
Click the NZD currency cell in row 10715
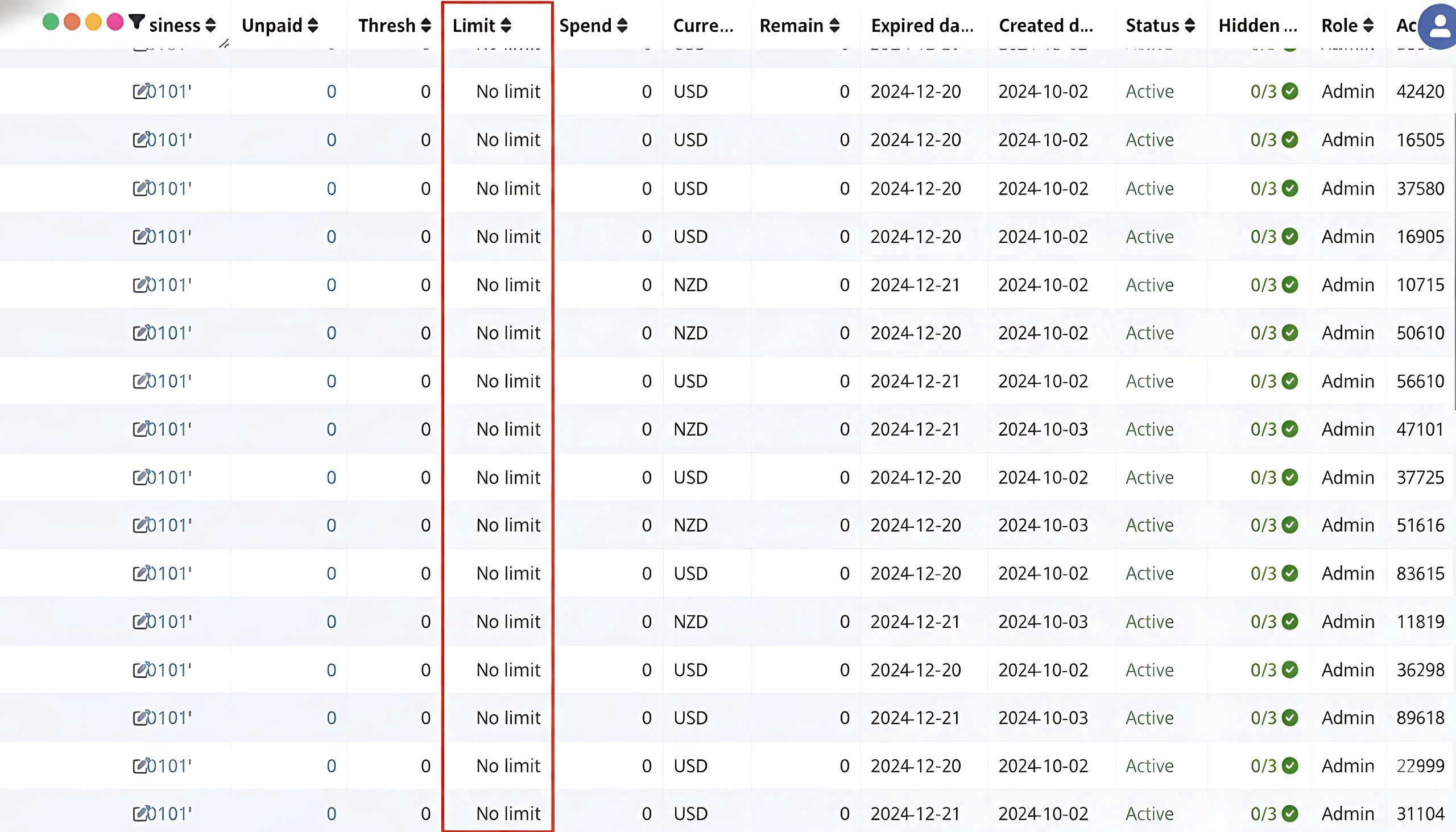coord(690,284)
